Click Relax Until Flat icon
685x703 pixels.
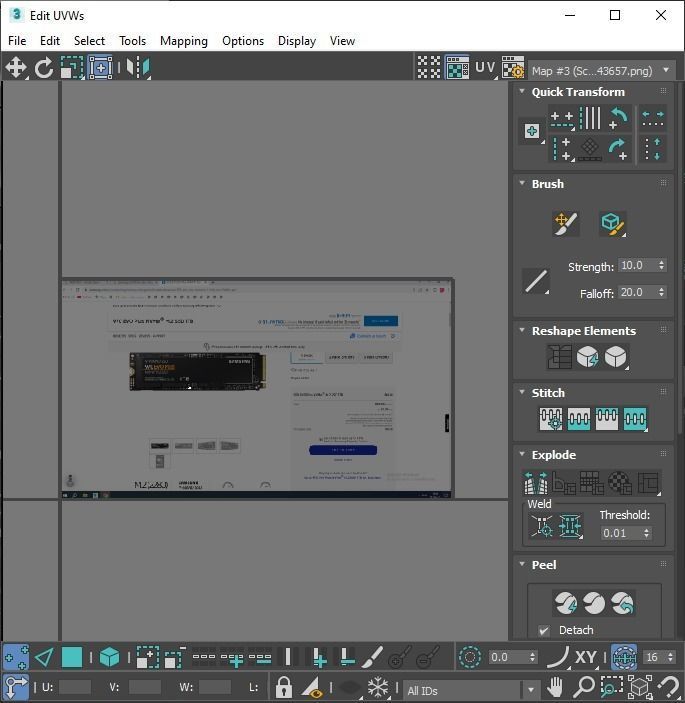588,357
